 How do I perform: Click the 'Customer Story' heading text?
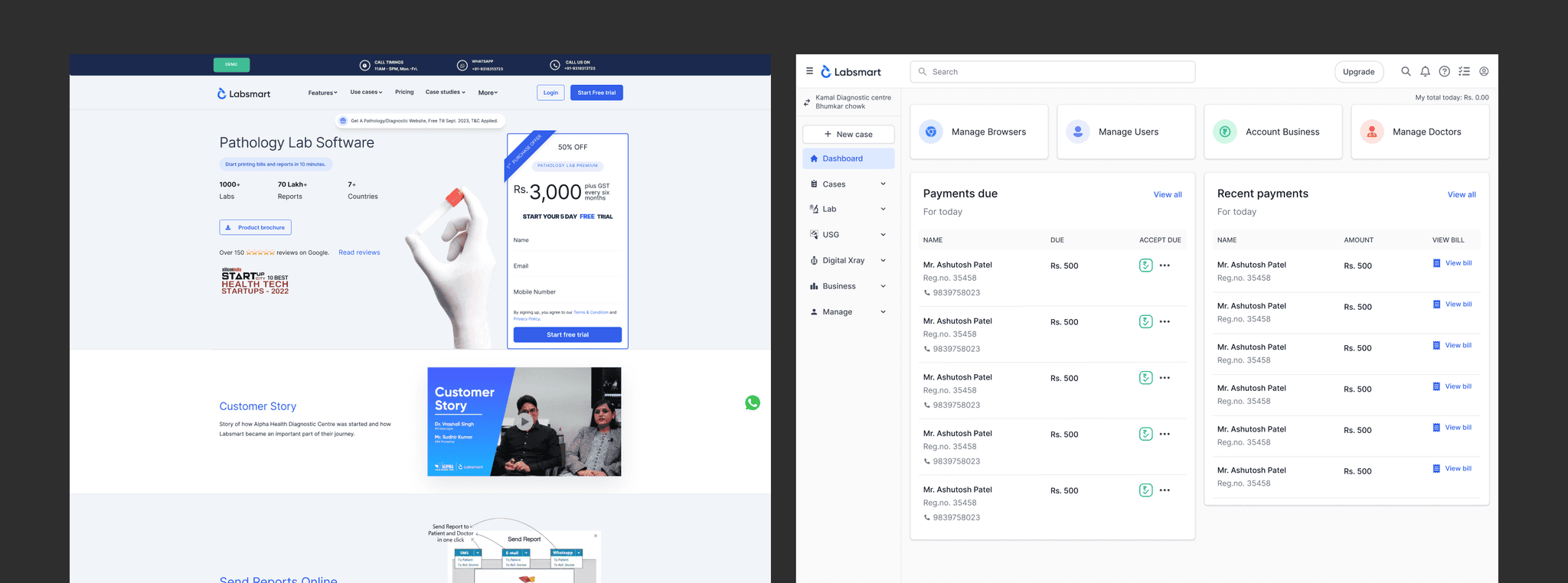tap(258, 406)
